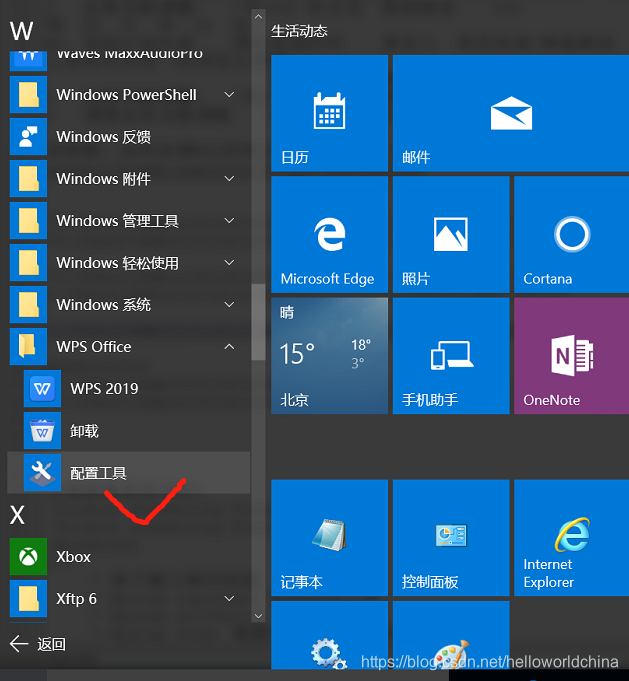Click the Windows 附件 label
The image size is (629, 681).
(103, 179)
